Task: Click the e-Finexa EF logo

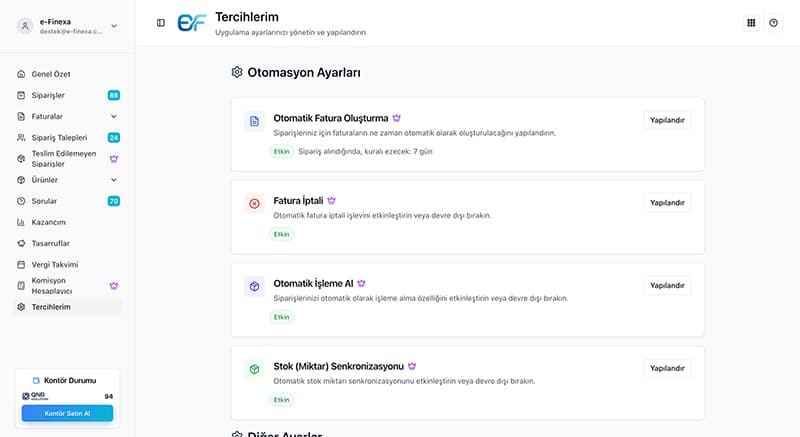Action: coord(192,23)
